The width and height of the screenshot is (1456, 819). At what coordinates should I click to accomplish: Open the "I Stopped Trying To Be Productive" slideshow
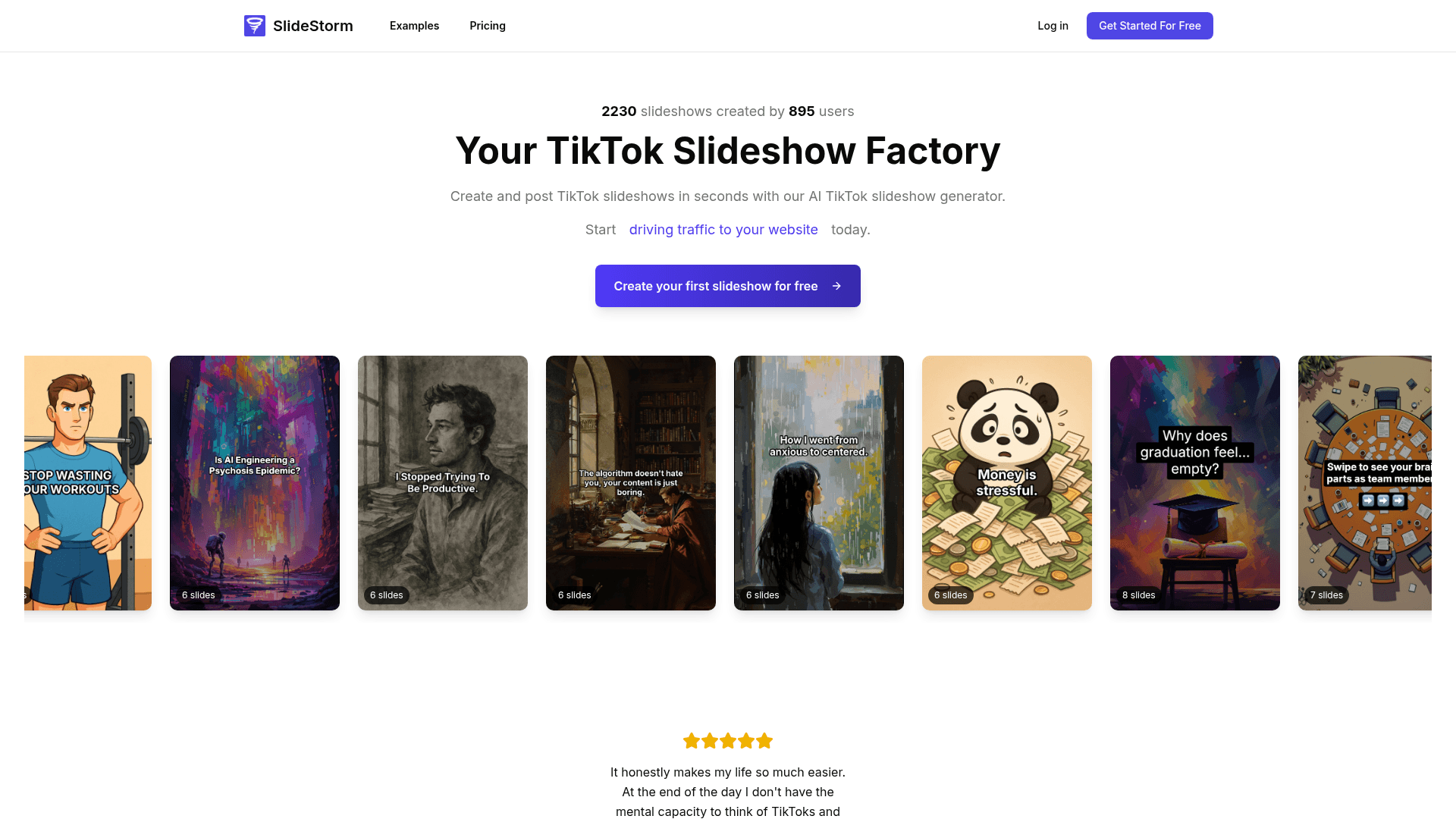pyautogui.click(x=443, y=483)
